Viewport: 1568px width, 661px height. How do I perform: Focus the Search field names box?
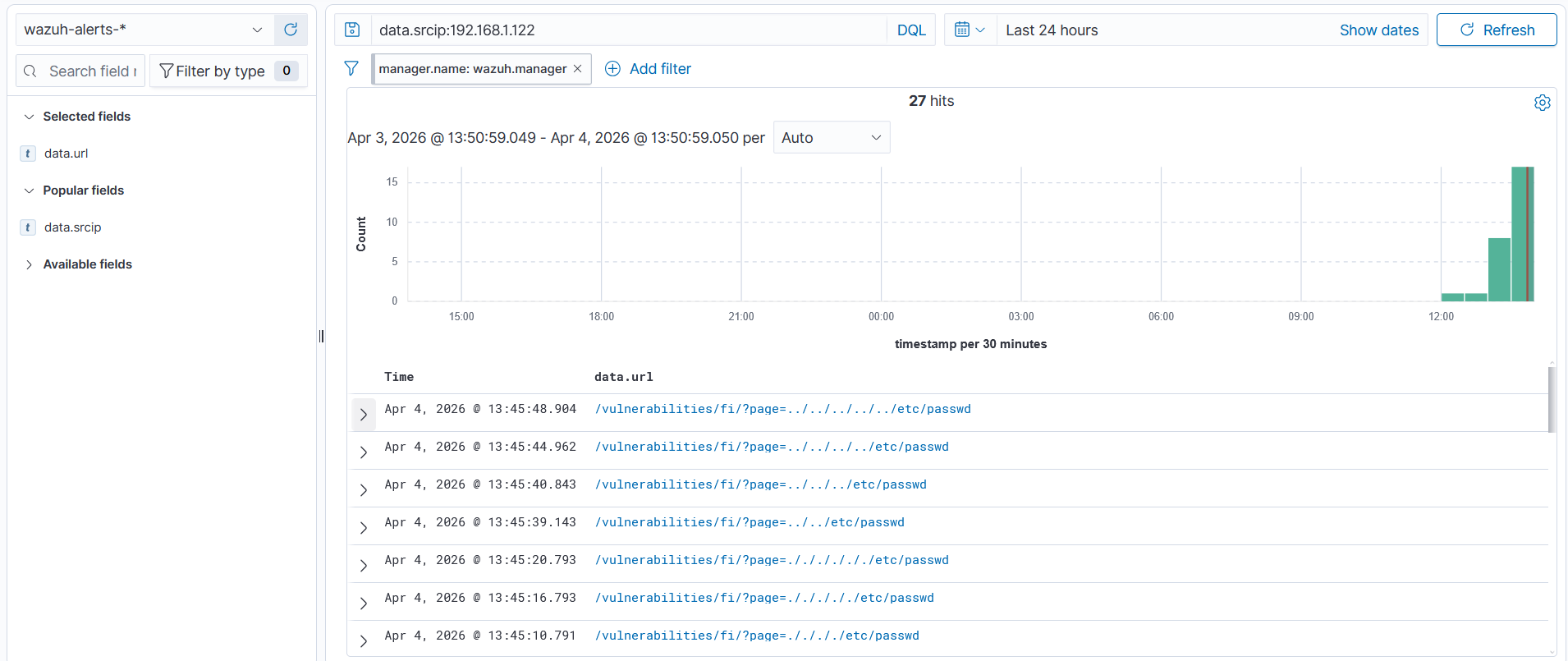coord(93,71)
